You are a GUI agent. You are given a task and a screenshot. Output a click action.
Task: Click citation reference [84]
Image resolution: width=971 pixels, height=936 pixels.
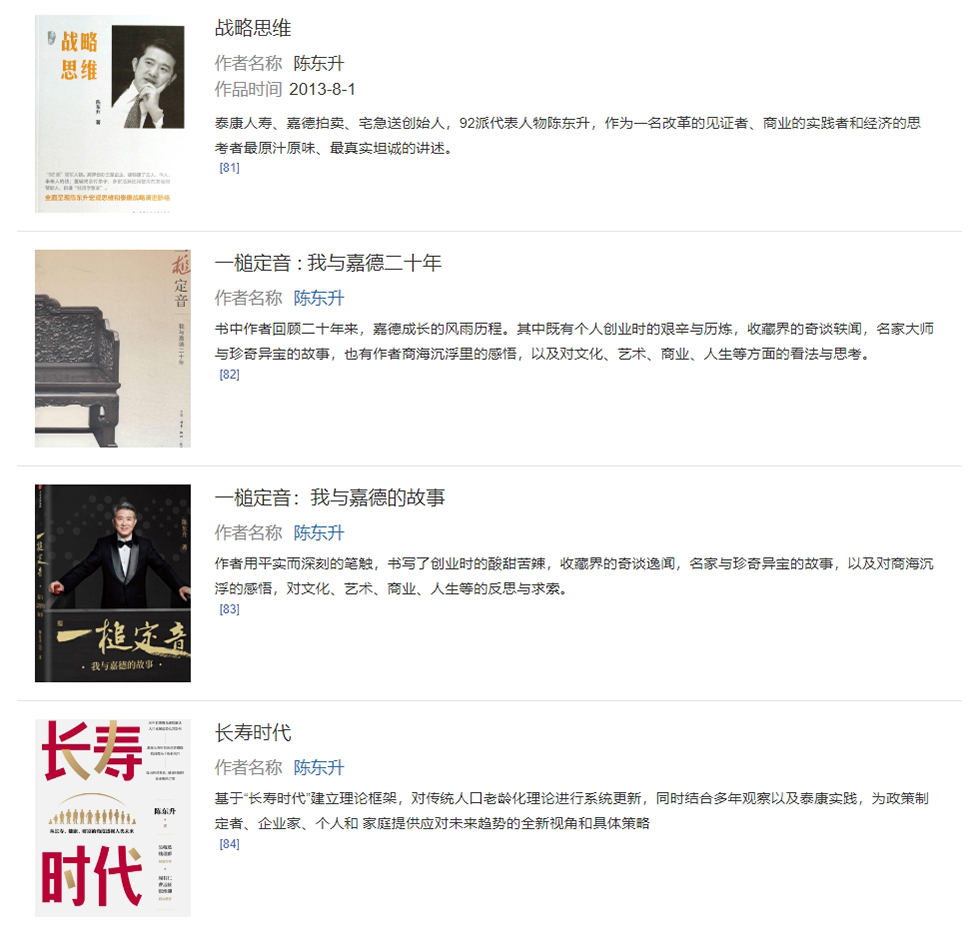[x=229, y=844]
